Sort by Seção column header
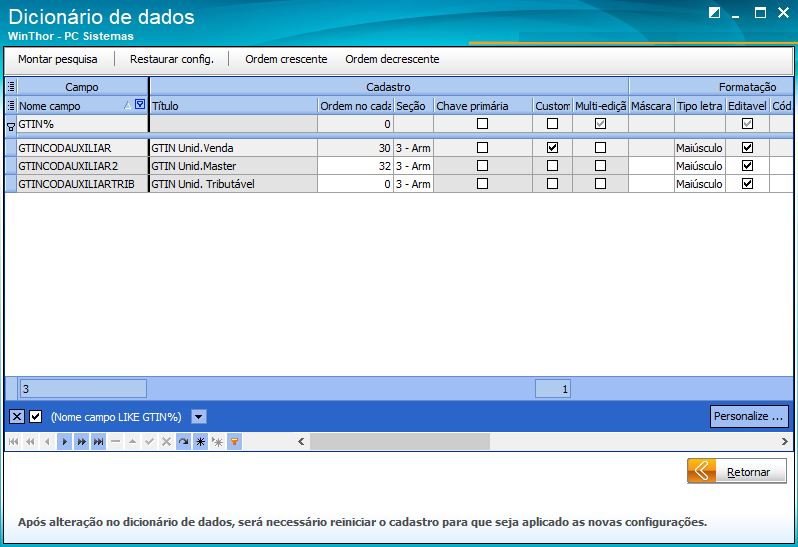798x547 pixels. (x=414, y=106)
